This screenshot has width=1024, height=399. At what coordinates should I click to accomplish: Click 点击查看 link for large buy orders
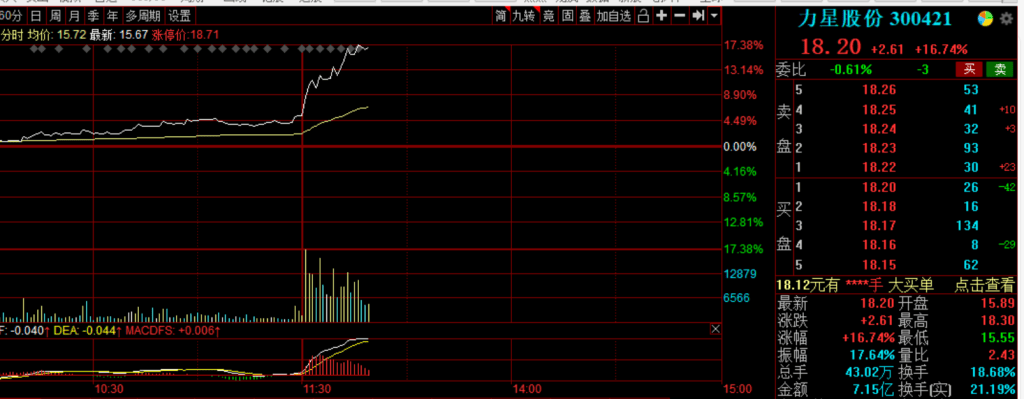(x=984, y=285)
